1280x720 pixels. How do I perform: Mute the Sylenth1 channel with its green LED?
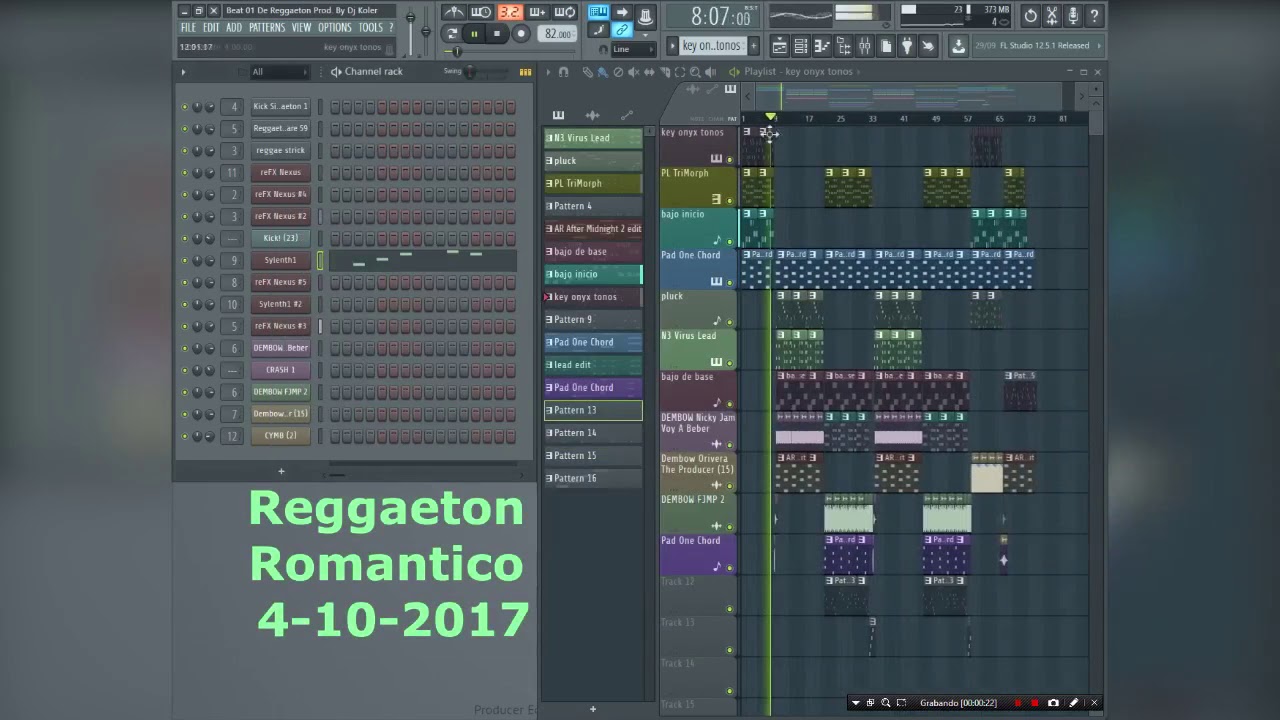click(x=184, y=260)
